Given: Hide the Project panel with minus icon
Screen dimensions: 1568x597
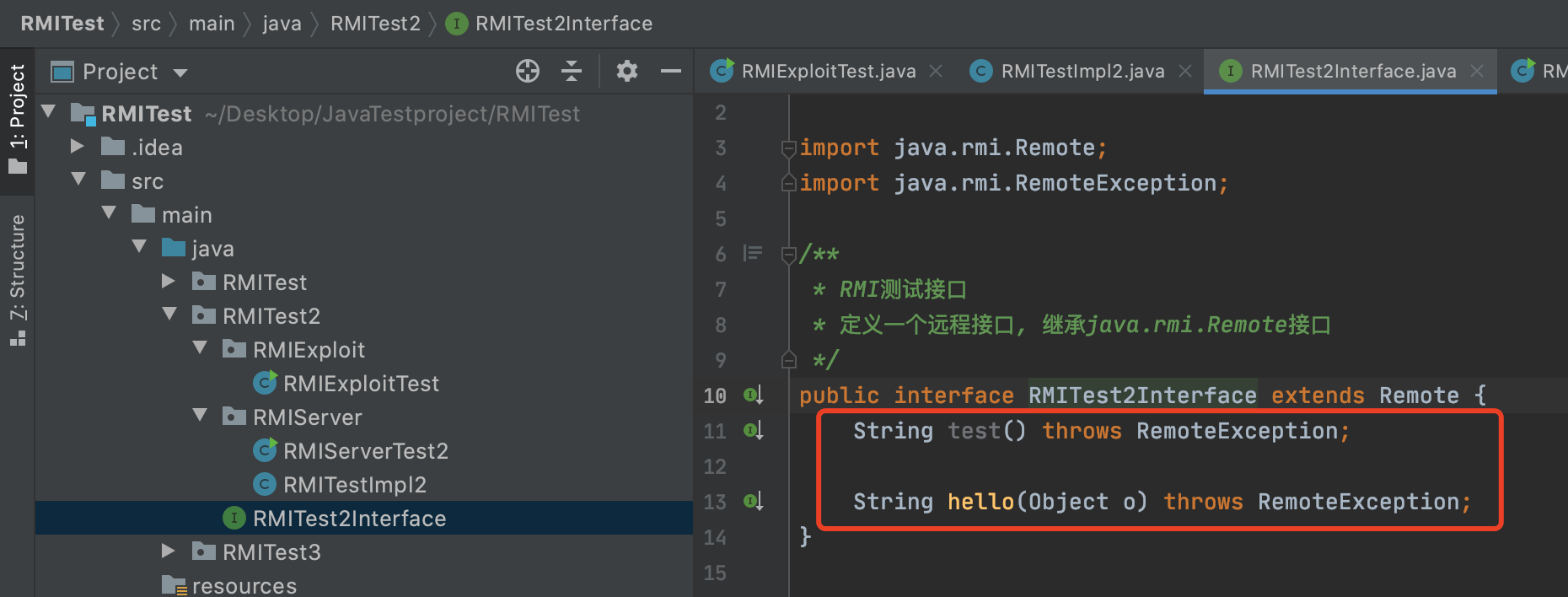Looking at the screenshot, I should coord(670,72).
